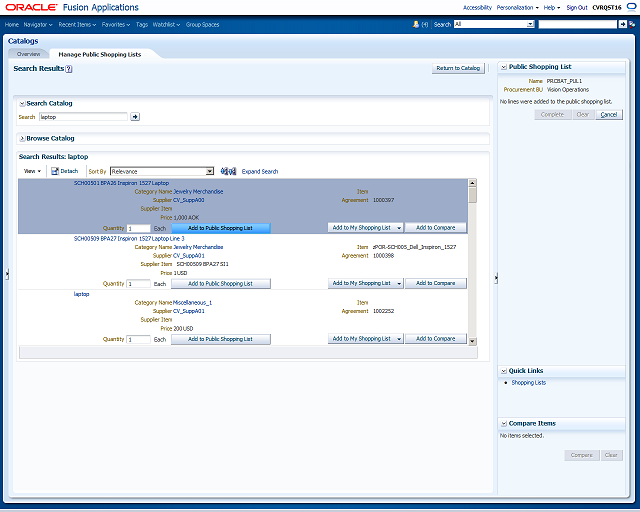Click the Accessibility link
This screenshot has width=640, height=512.
(x=477, y=7)
